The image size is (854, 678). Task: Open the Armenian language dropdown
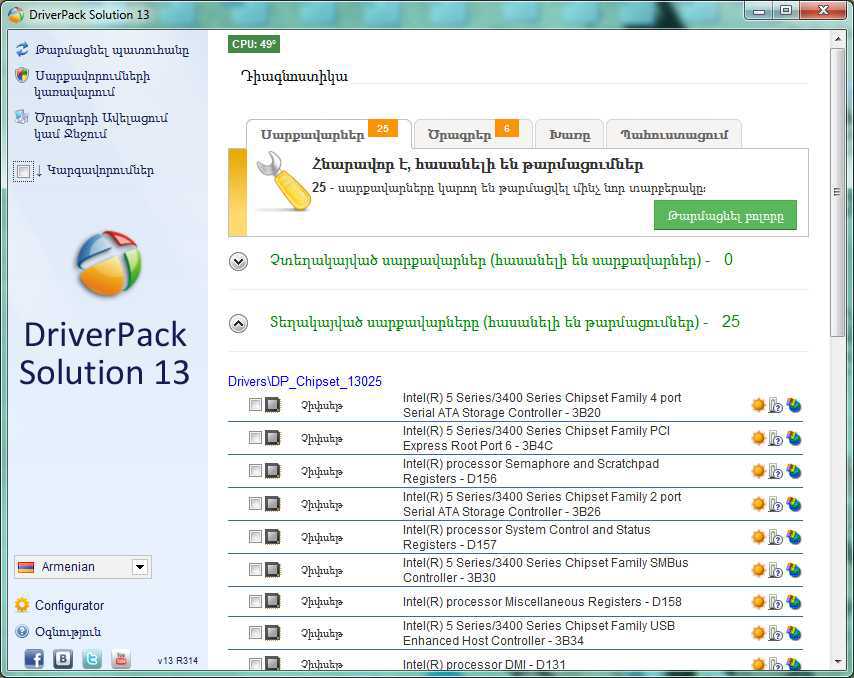(x=83, y=567)
